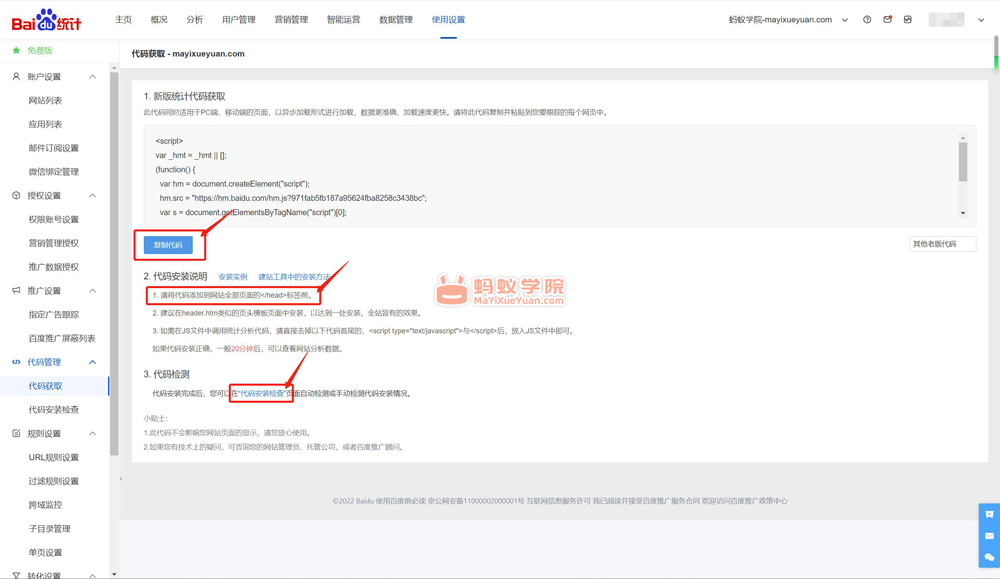Click the 代码管理 code icon
Image resolution: width=1000 pixels, height=579 pixels.
pos(16,362)
